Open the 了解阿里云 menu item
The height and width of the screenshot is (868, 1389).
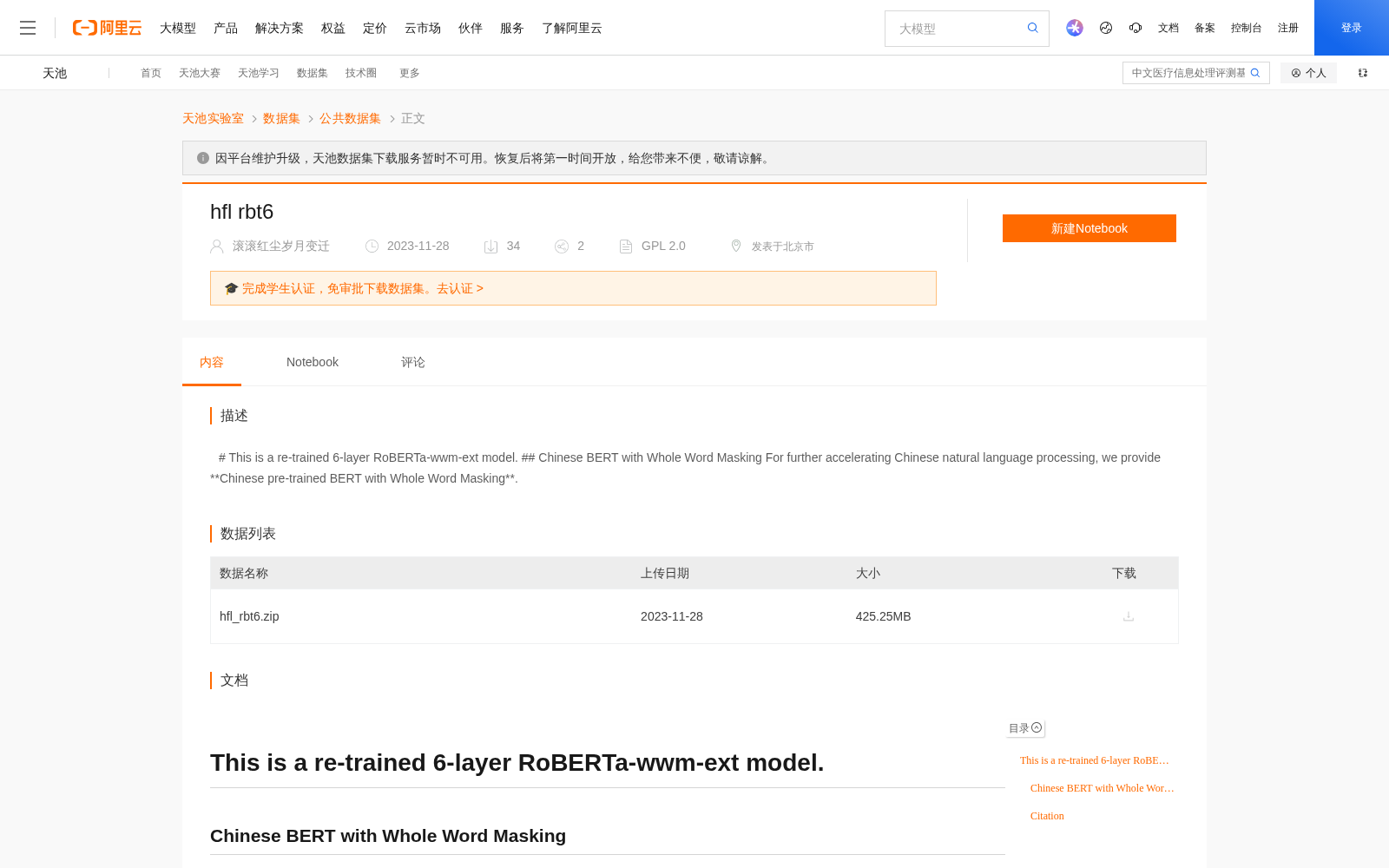(x=572, y=28)
